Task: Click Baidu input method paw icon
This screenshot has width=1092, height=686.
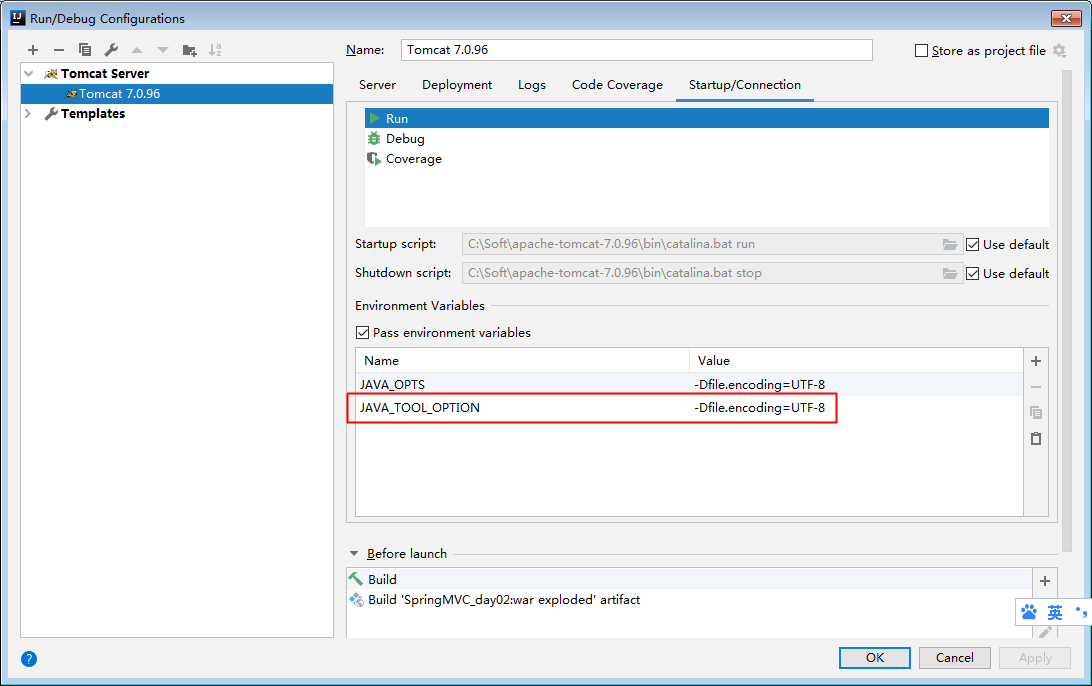Action: [x=1029, y=612]
